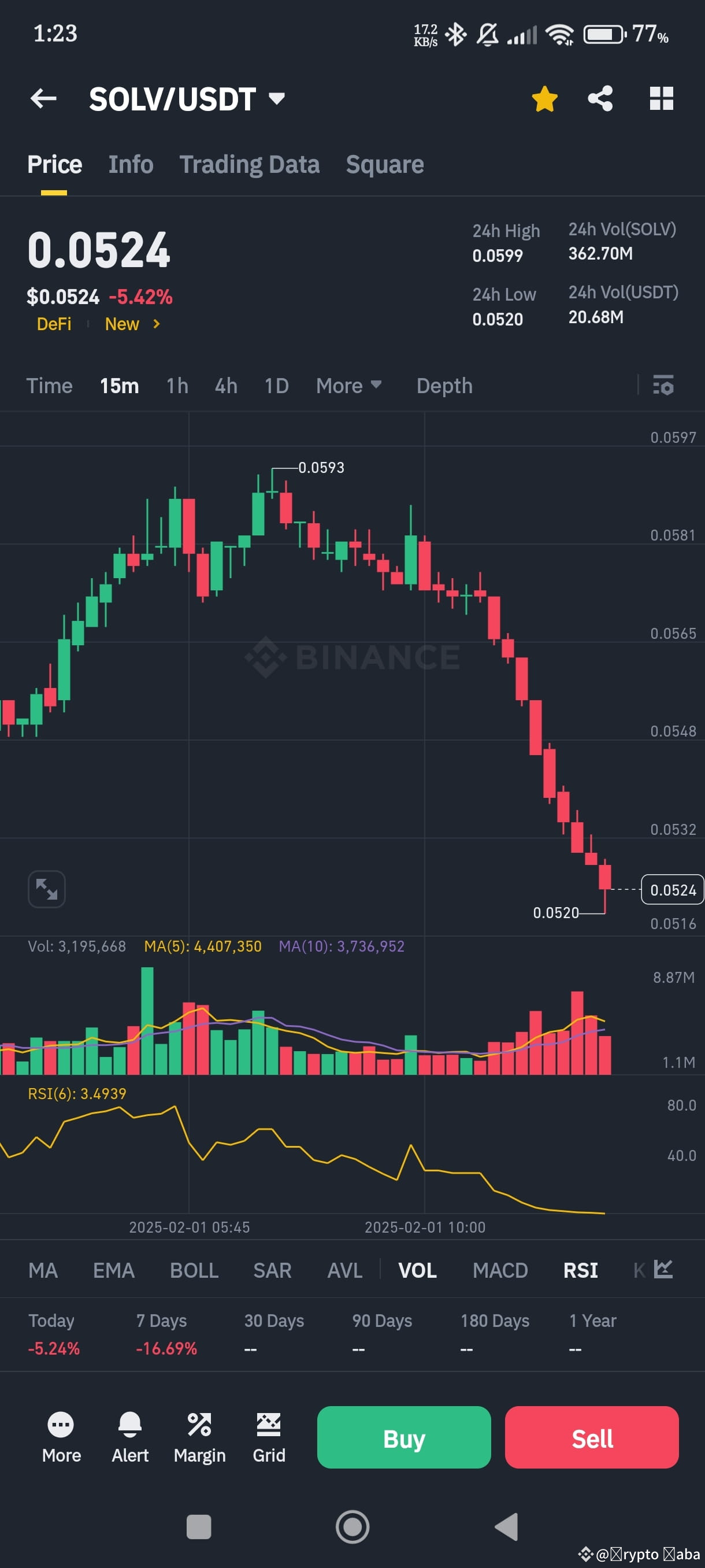
Task: Expand the chart to fullscreen
Action: click(47, 889)
